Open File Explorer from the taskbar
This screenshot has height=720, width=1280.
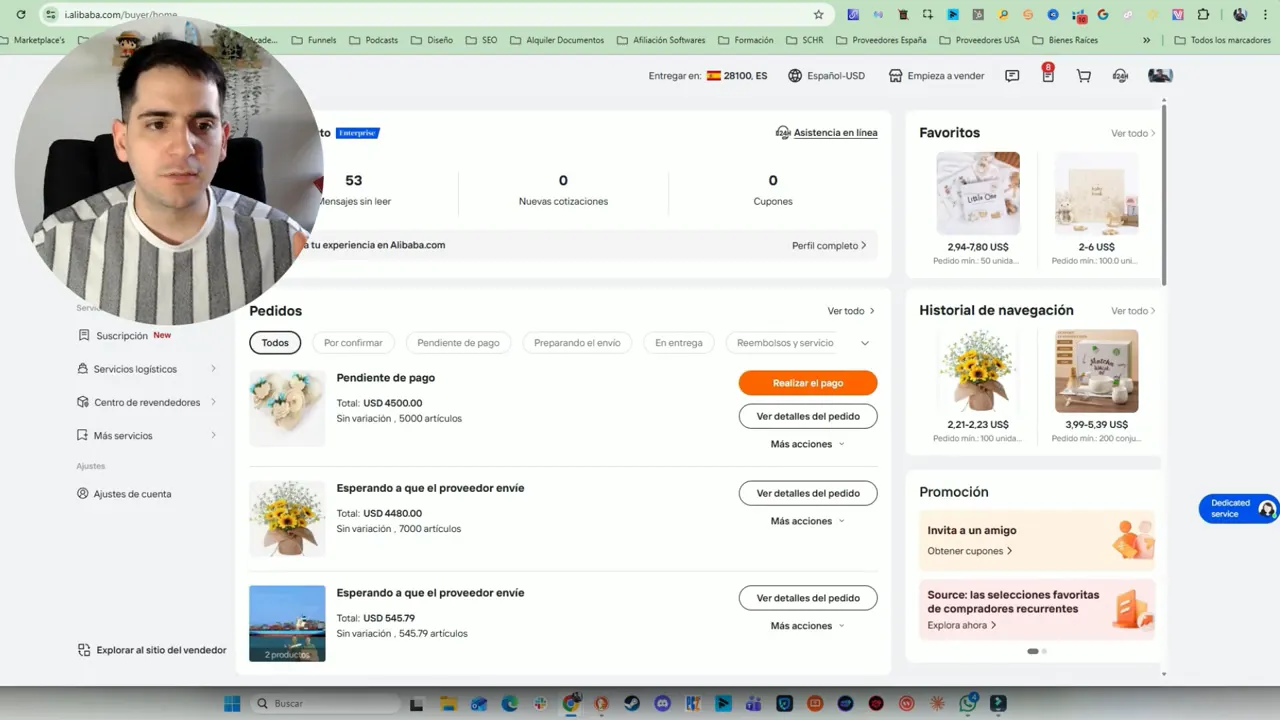pyautogui.click(x=448, y=704)
